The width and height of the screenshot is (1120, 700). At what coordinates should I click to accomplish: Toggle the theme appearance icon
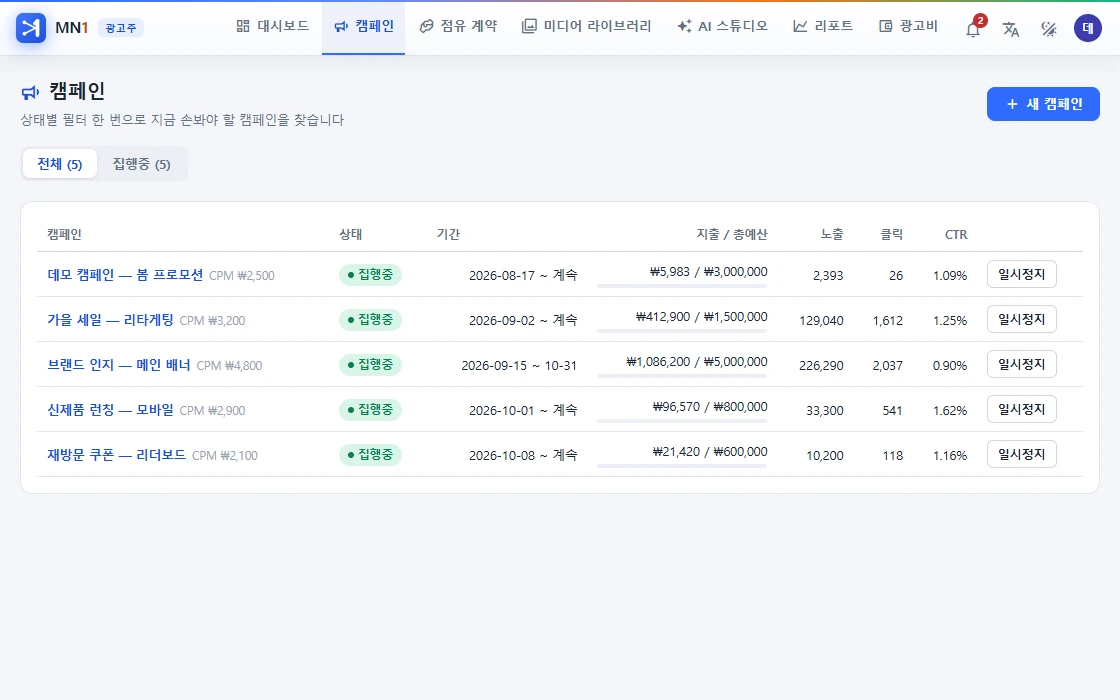point(1049,29)
